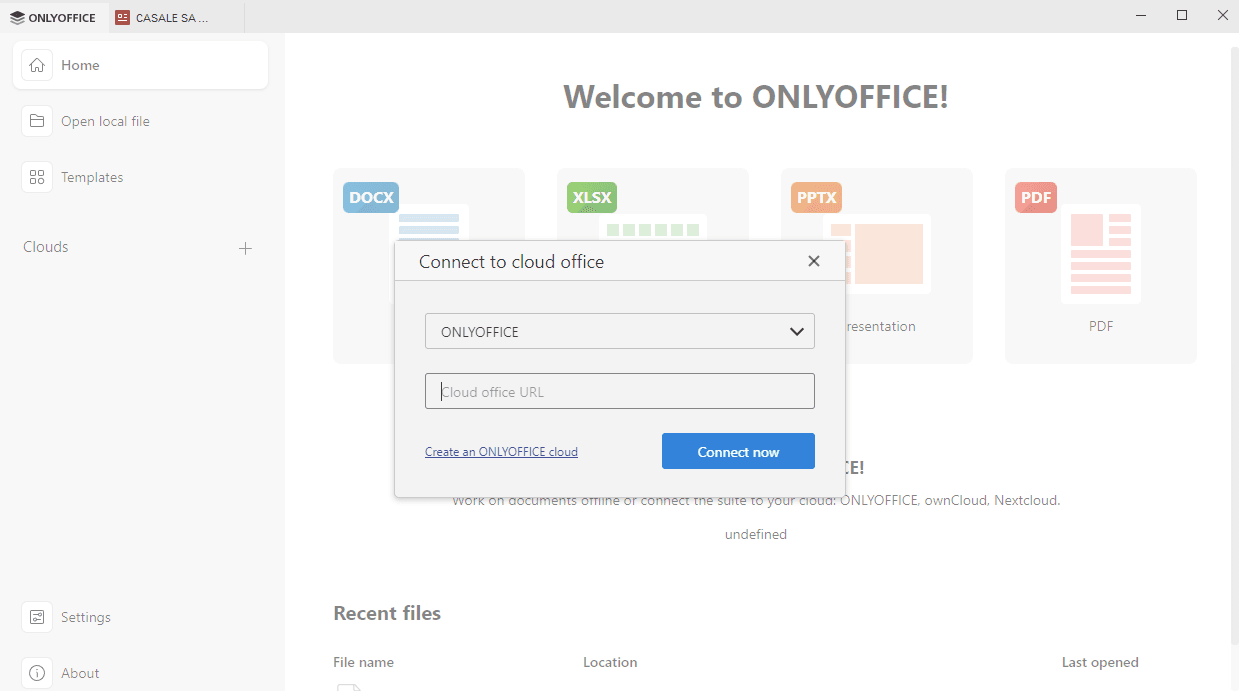
Task: Click the Last opened column header
Action: point(1100,662)
